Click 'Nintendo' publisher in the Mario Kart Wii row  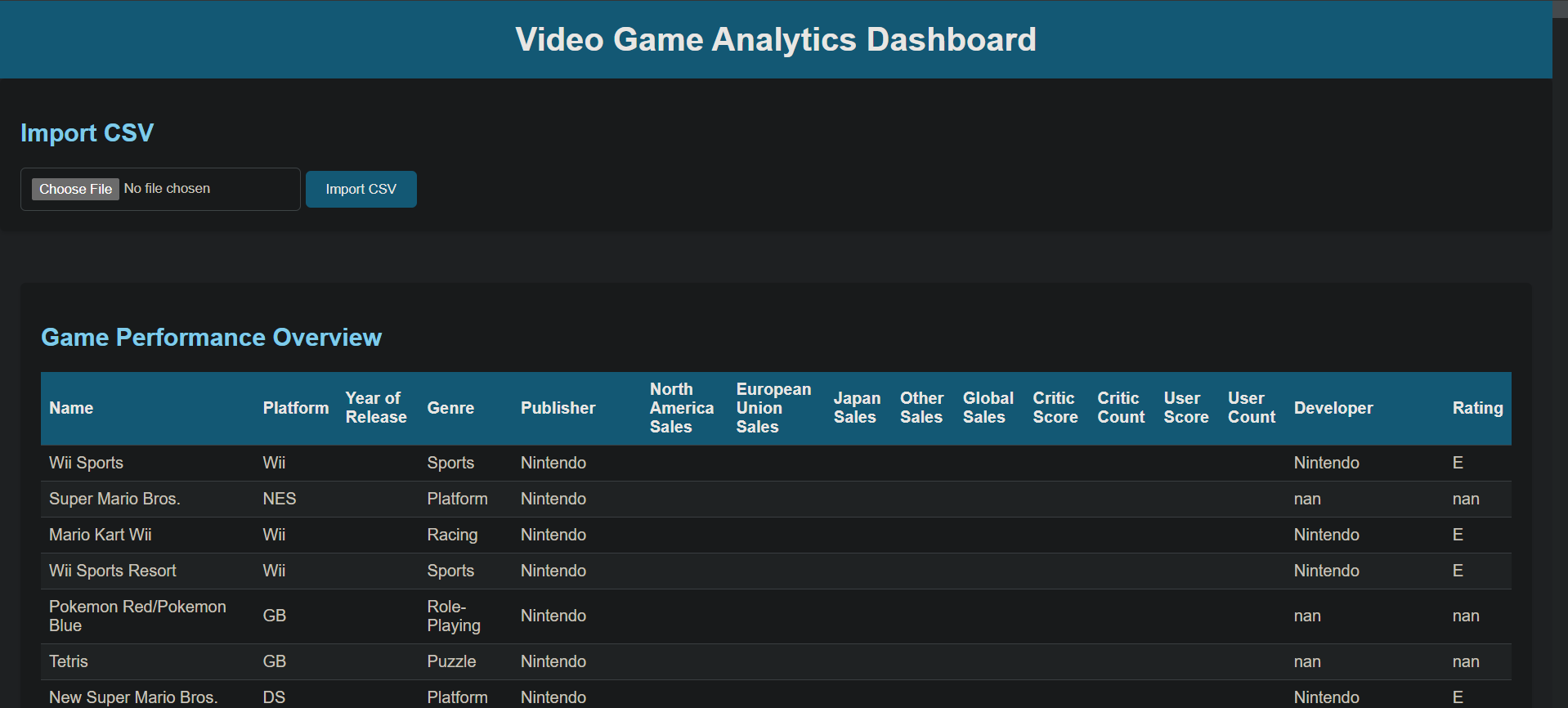pos(553,535)
